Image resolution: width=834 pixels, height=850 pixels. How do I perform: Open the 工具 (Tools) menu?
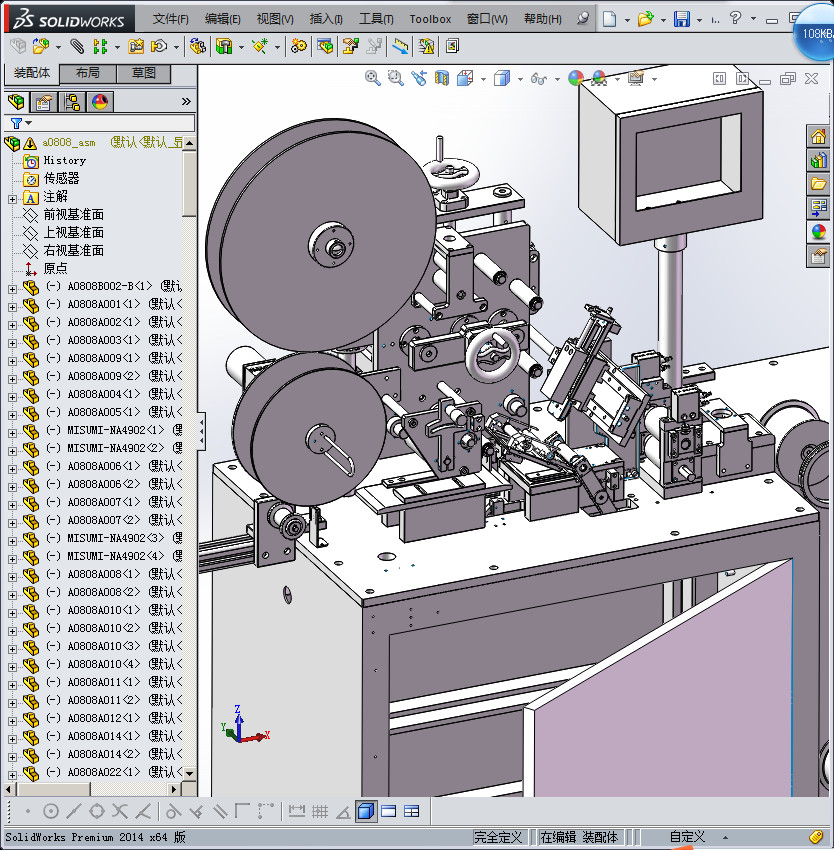tap(376, 19)
